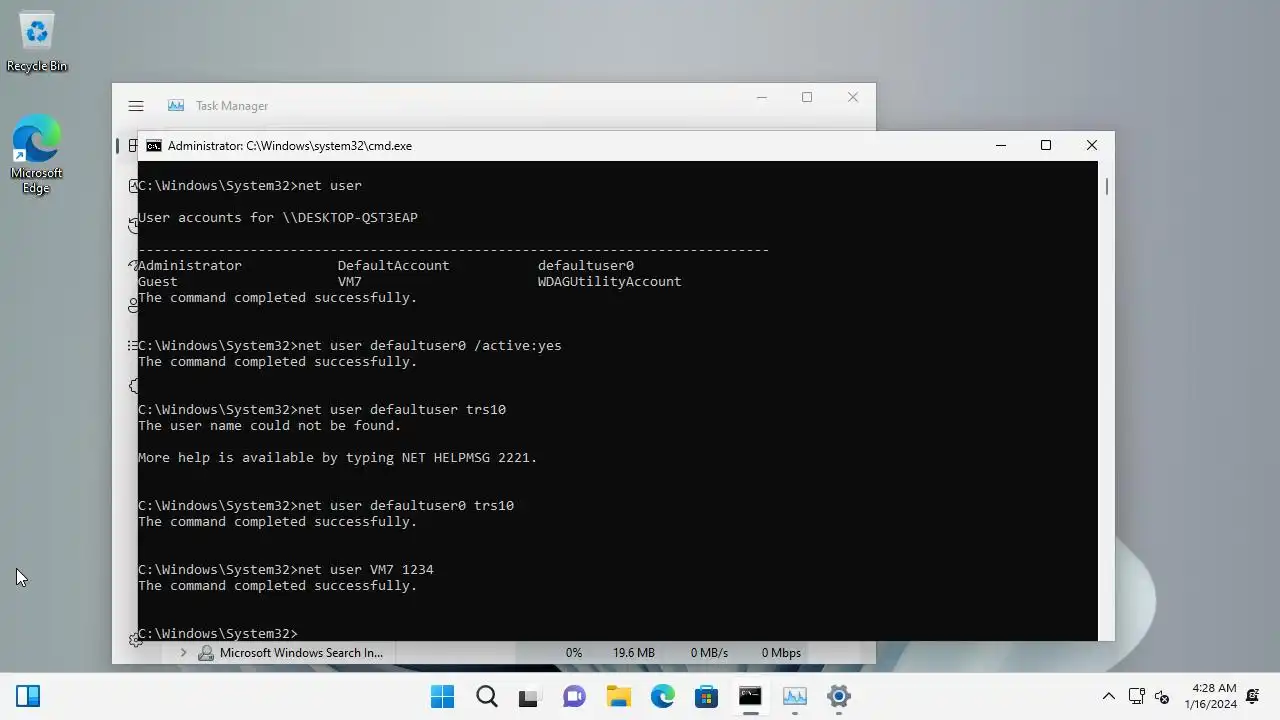Click the Windows Search Indexer process icon
The height and width of the screenshot is (720, 1280).
[x=206, y=653]
